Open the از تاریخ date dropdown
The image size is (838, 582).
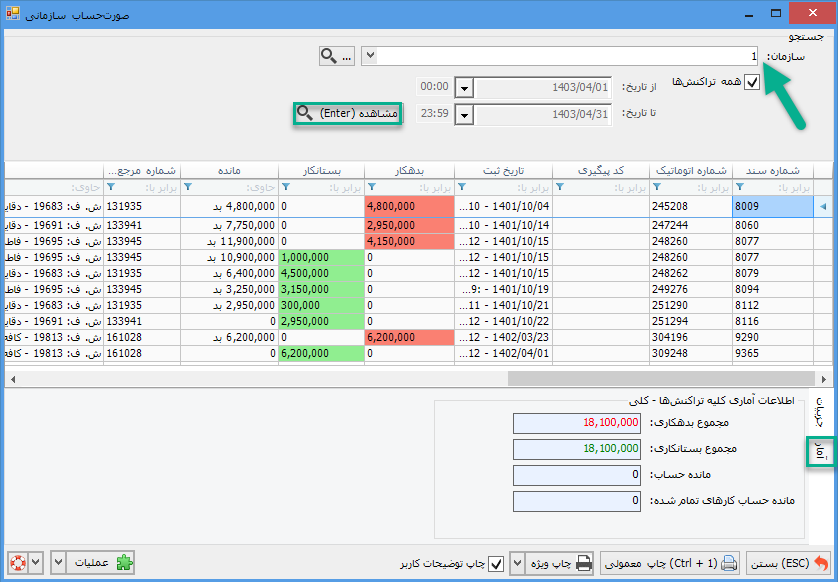(464, 88)
